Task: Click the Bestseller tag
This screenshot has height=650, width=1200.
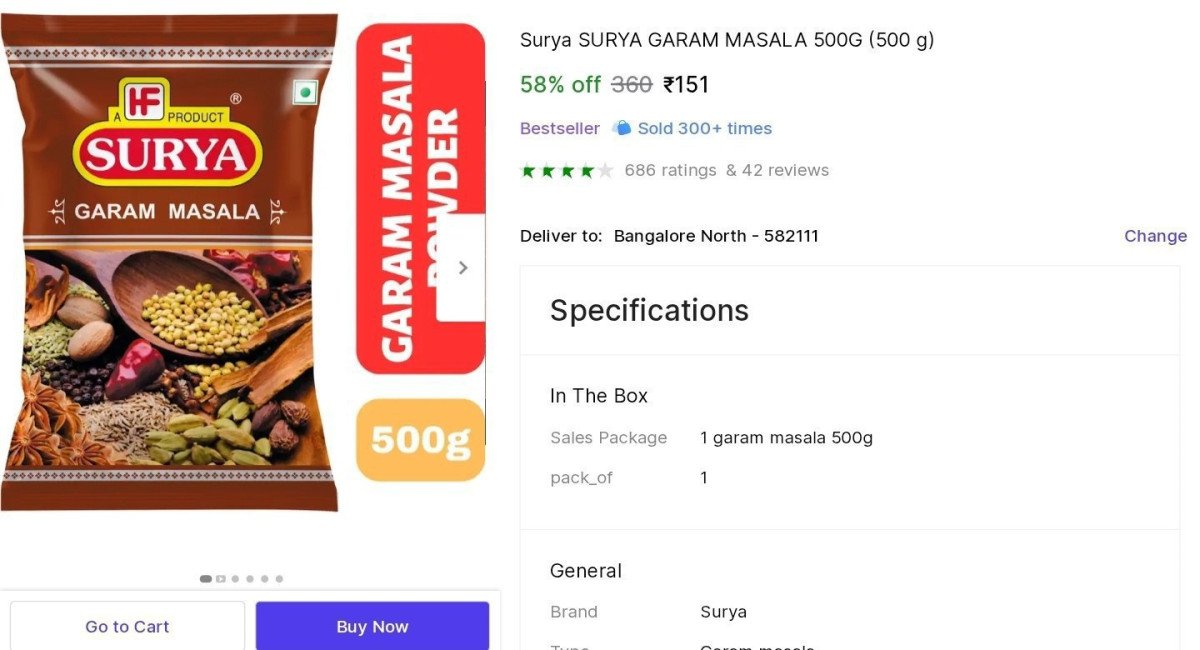Action: (x=560, y=128)
